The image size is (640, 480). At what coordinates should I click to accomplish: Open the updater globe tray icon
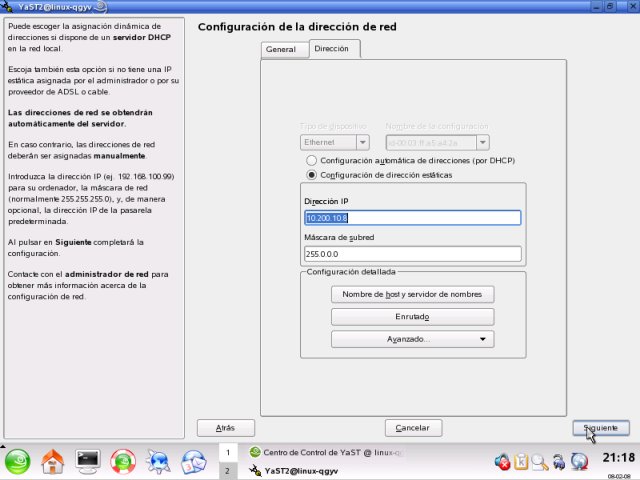point(579,462)
